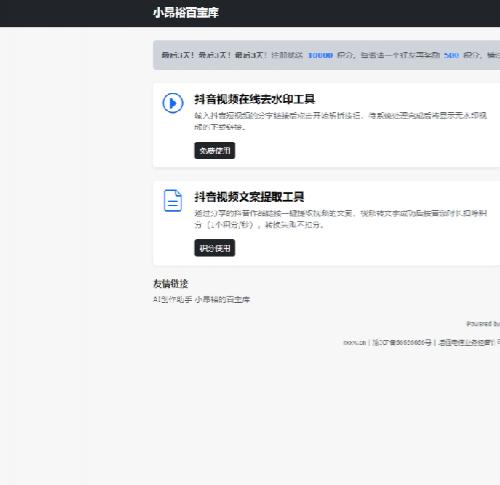Click the copy extraction tool description paragraph

tap(341, 219)
